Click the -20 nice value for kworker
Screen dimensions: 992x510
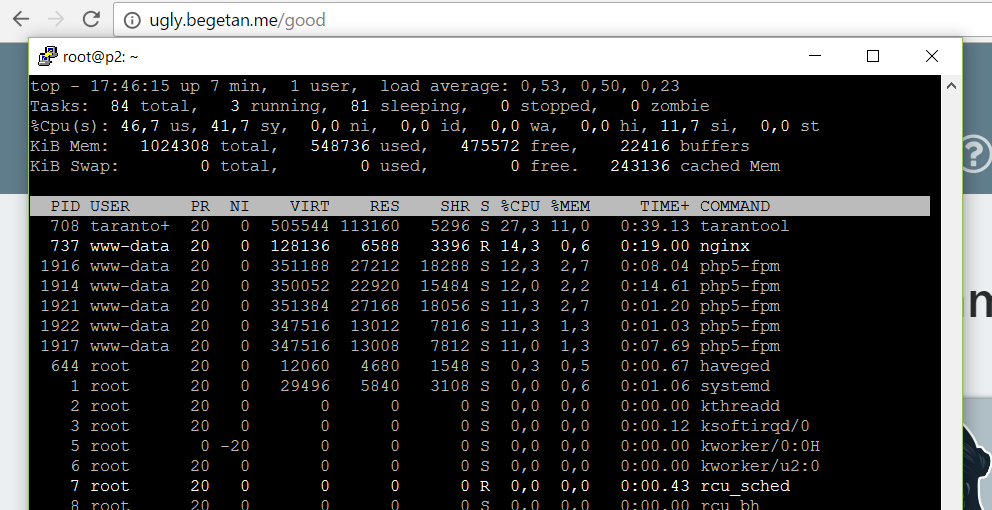[235, 447]
